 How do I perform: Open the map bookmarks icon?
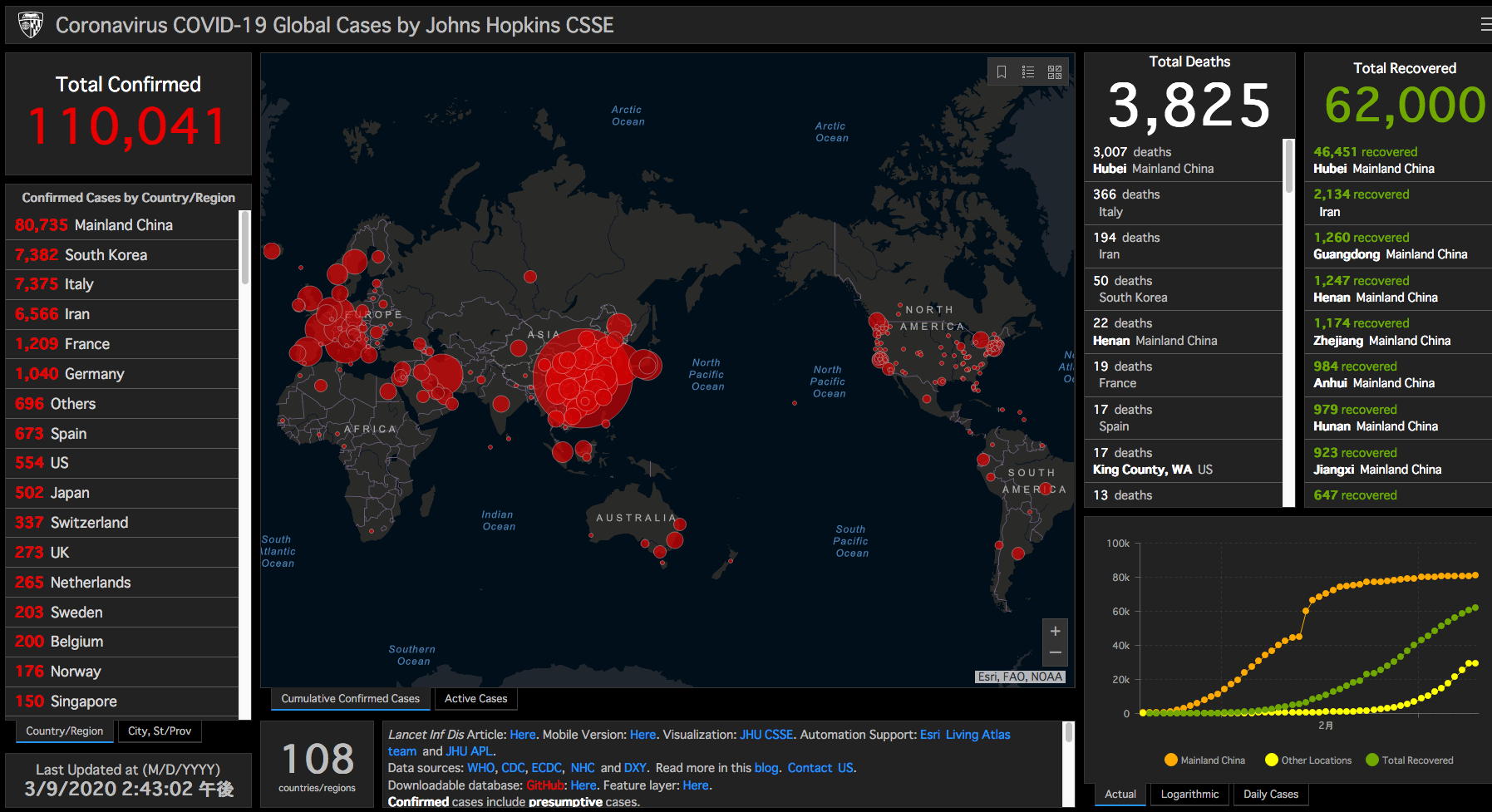pyautogui.click(x=1002, y=72)
